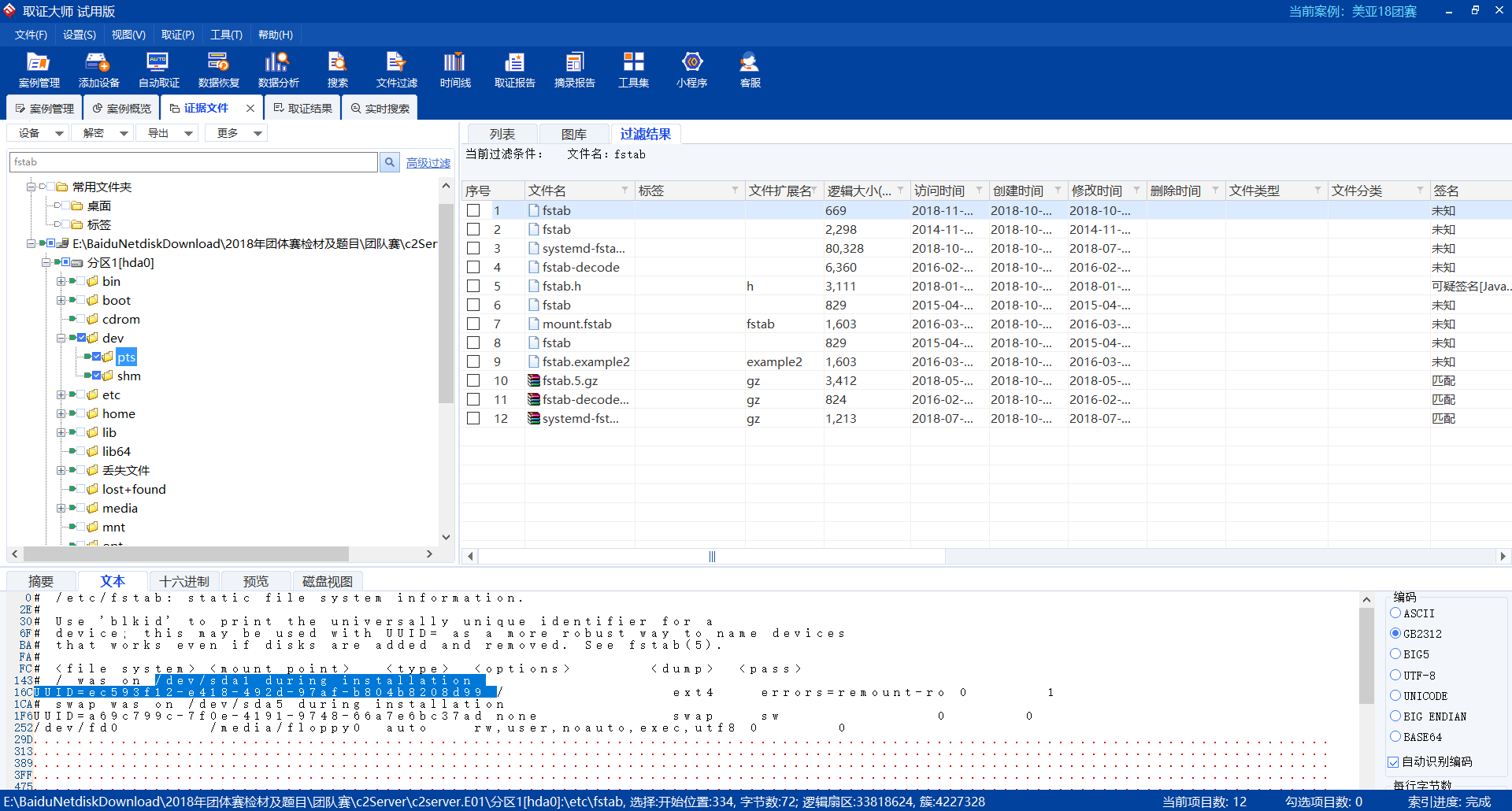The image size is (1512, 811).
Task: Expand the lib folder node
Action: 61,432
